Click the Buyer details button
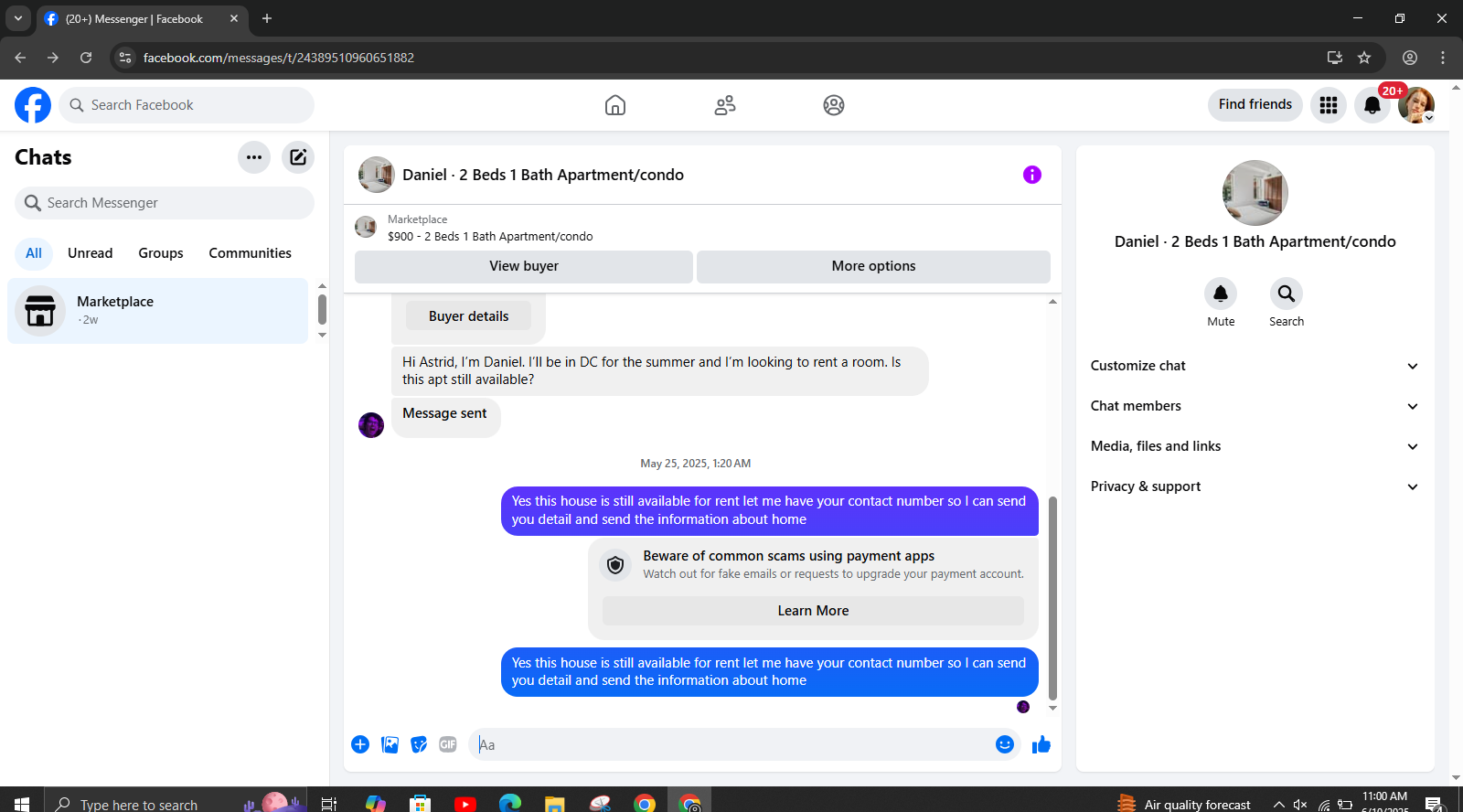This screenshot has width=1463, height=812. [469, 316]
